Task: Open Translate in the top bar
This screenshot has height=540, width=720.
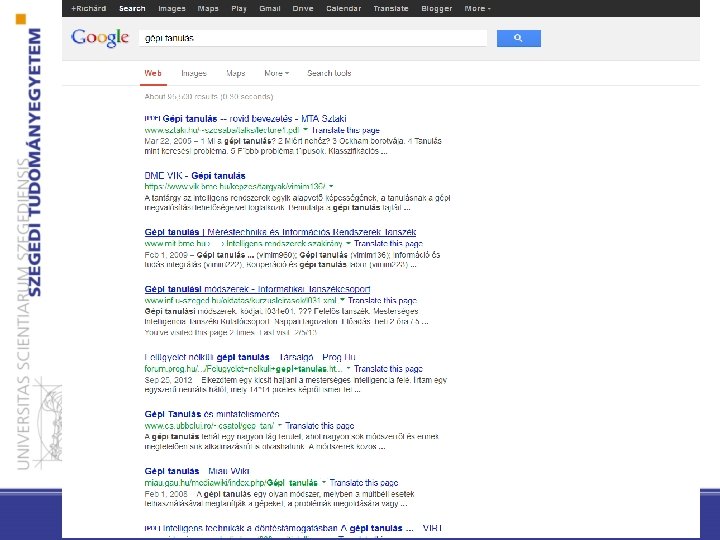Action: (x=391, y=8)
